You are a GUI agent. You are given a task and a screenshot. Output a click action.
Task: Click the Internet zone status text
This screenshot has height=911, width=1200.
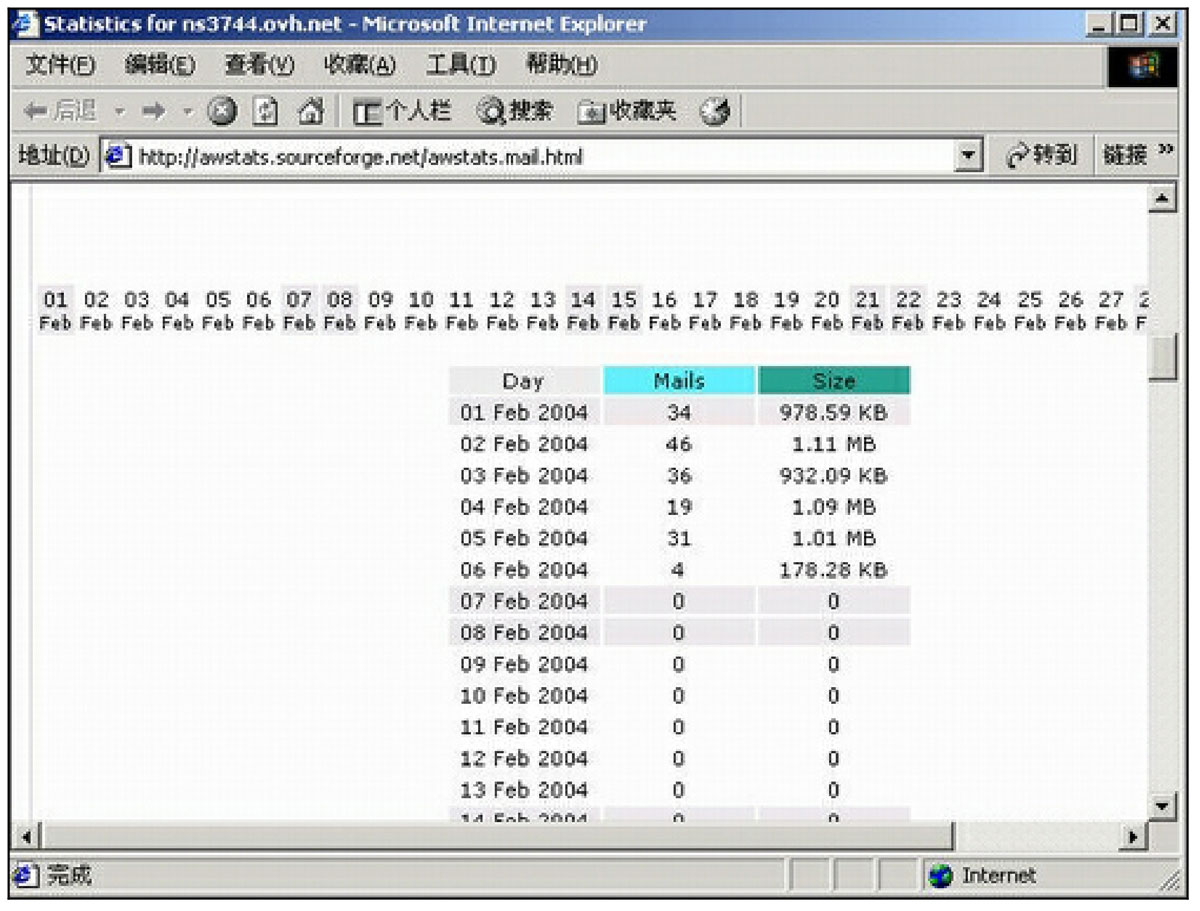(x=999, y=876)
